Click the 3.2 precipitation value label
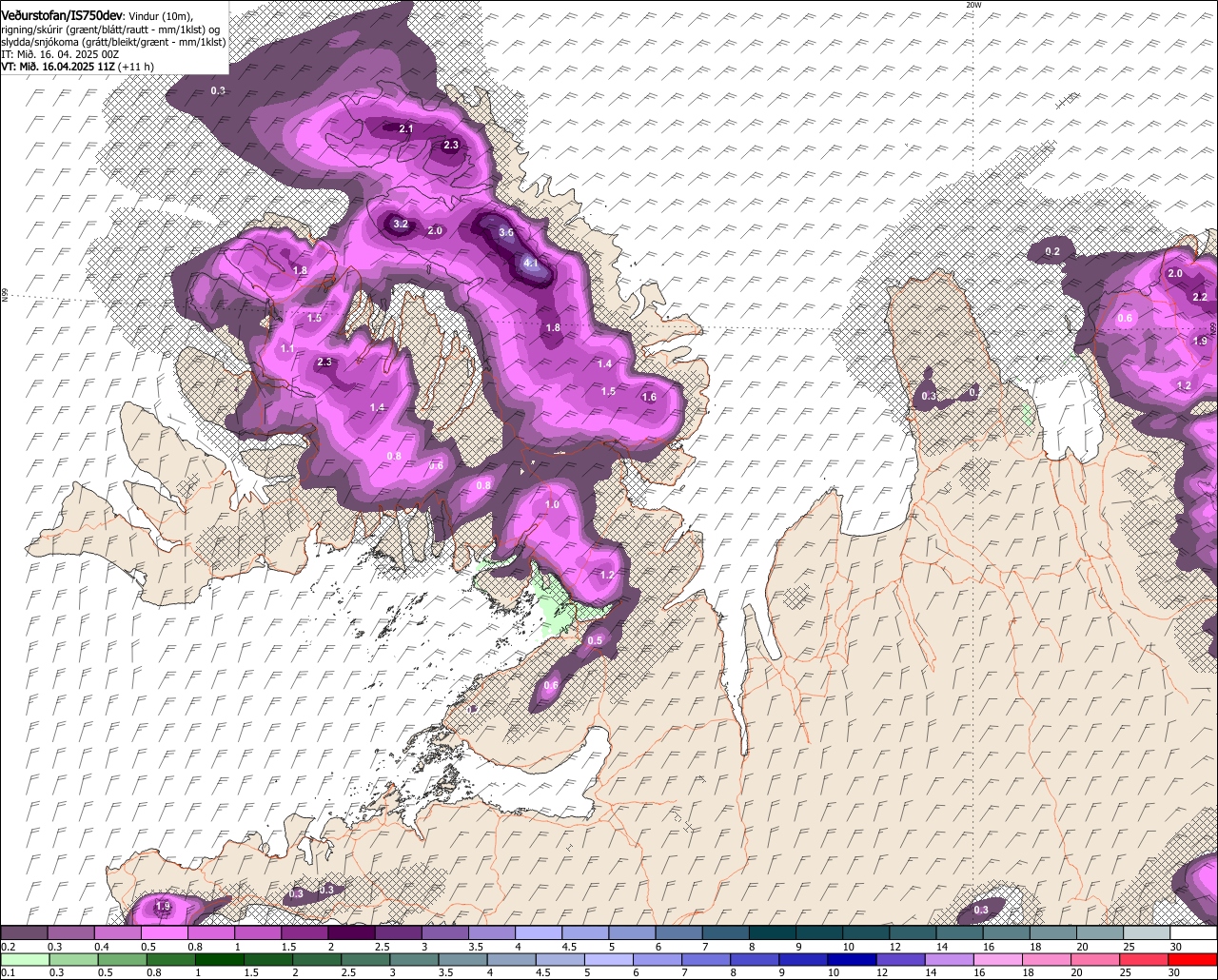This screenshot has width=1218, height=980. 401,225
